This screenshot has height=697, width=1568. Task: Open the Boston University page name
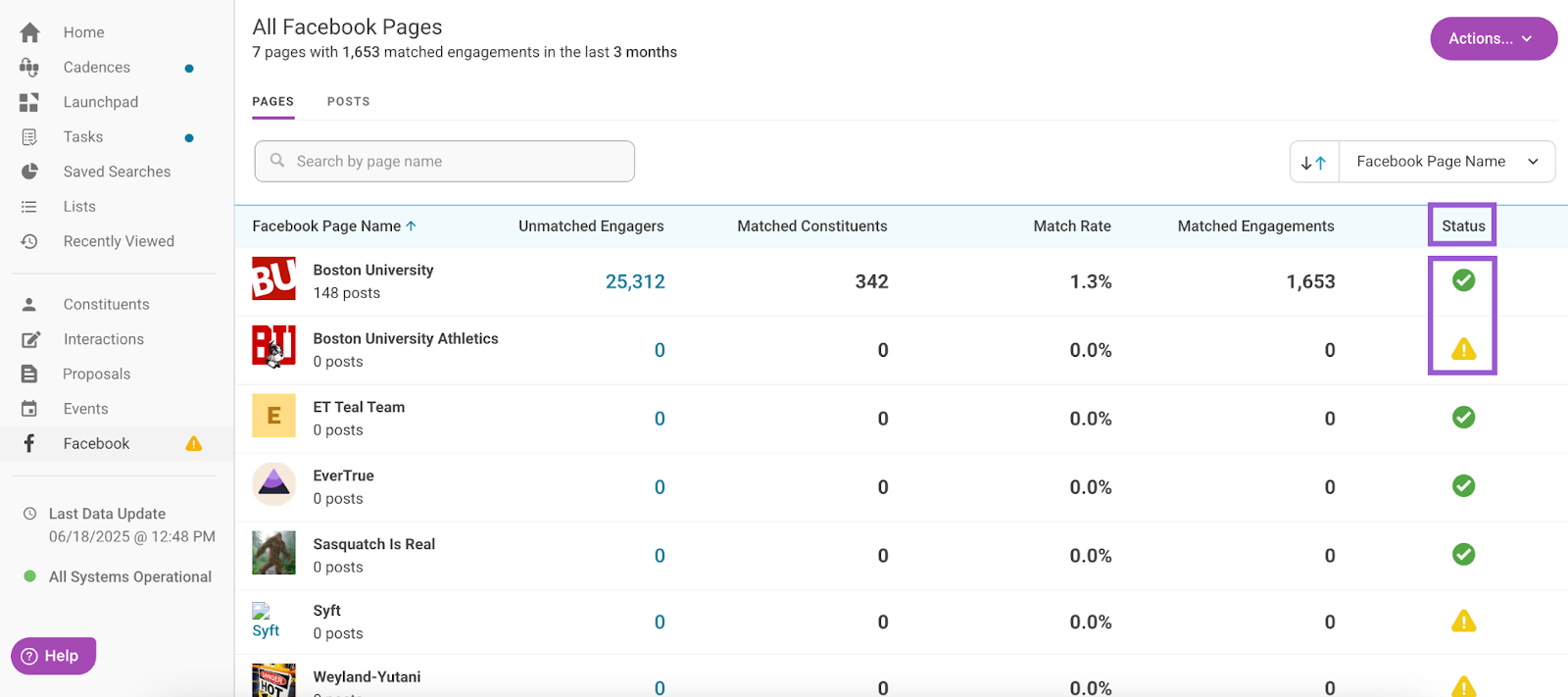[x=373, y=271]
